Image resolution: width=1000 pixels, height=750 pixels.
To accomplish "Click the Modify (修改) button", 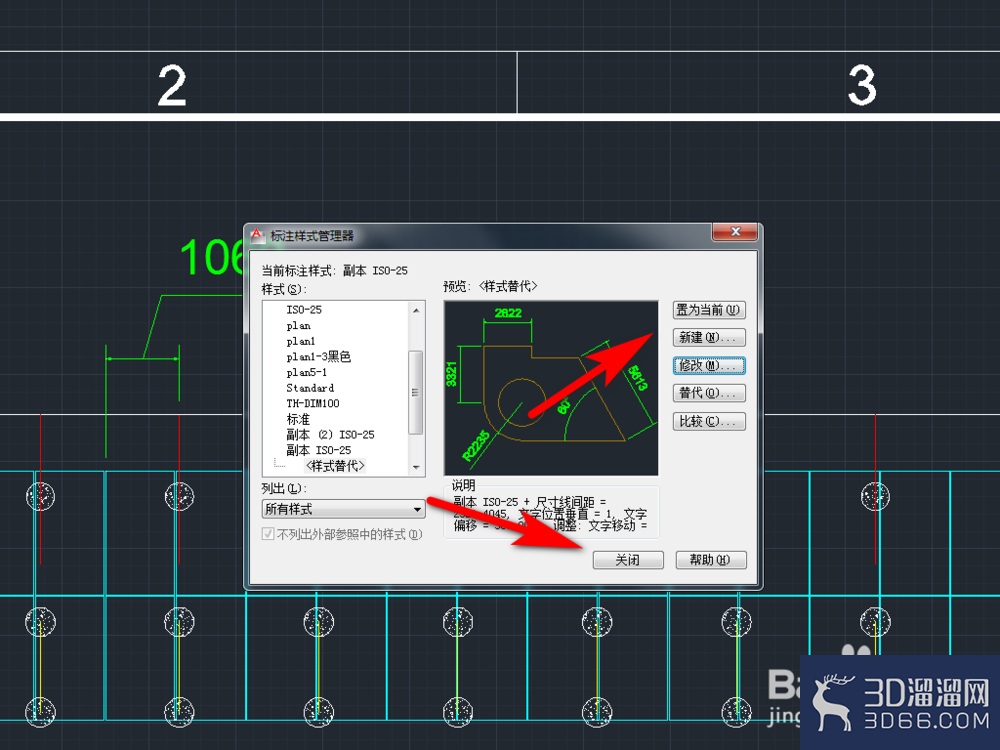I will pyautogui.click(x=709, y=365).
